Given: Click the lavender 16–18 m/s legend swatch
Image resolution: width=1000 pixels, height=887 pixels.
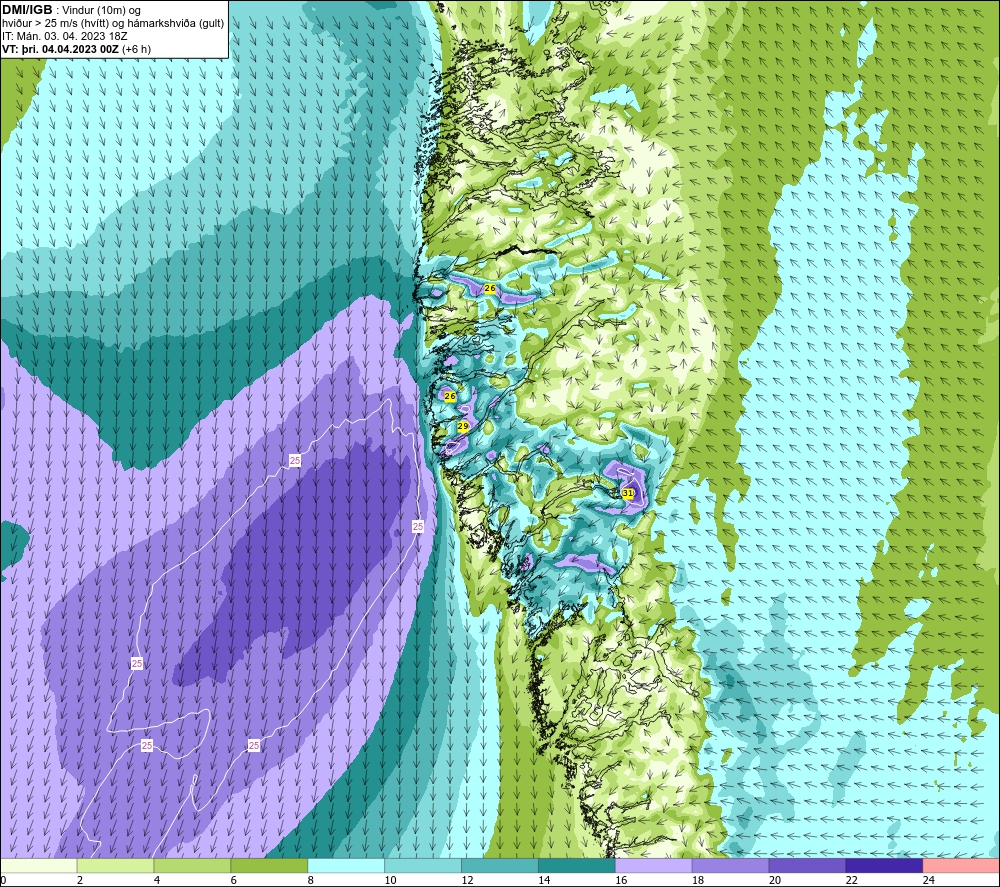Looking at the screenshot, I should click(x=653, y=865).
